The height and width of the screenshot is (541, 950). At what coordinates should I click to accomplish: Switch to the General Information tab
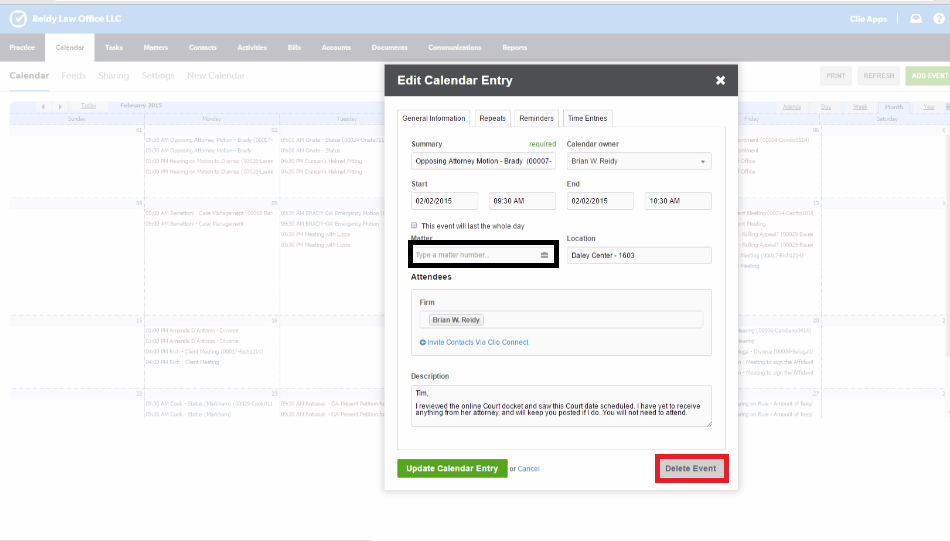coord(433,118)
